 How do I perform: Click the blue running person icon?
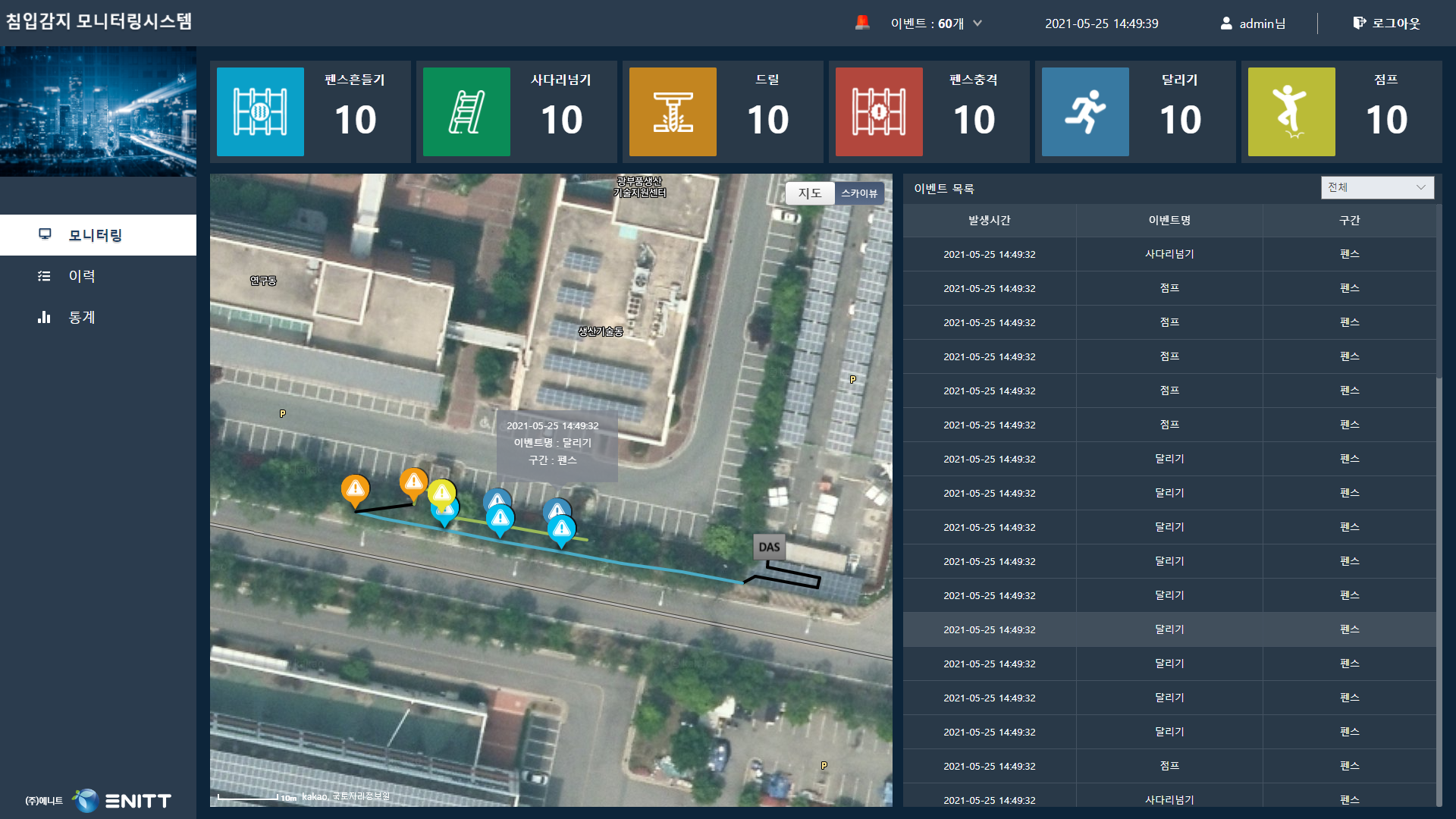[x=1085, y=111]
